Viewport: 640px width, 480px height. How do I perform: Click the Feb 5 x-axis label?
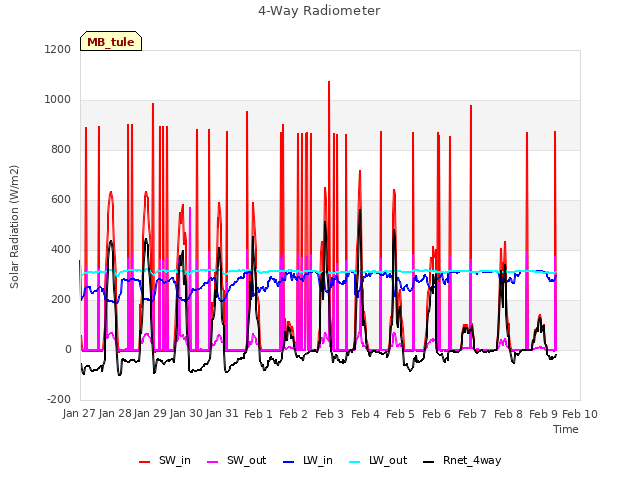(x=400, y=414)
